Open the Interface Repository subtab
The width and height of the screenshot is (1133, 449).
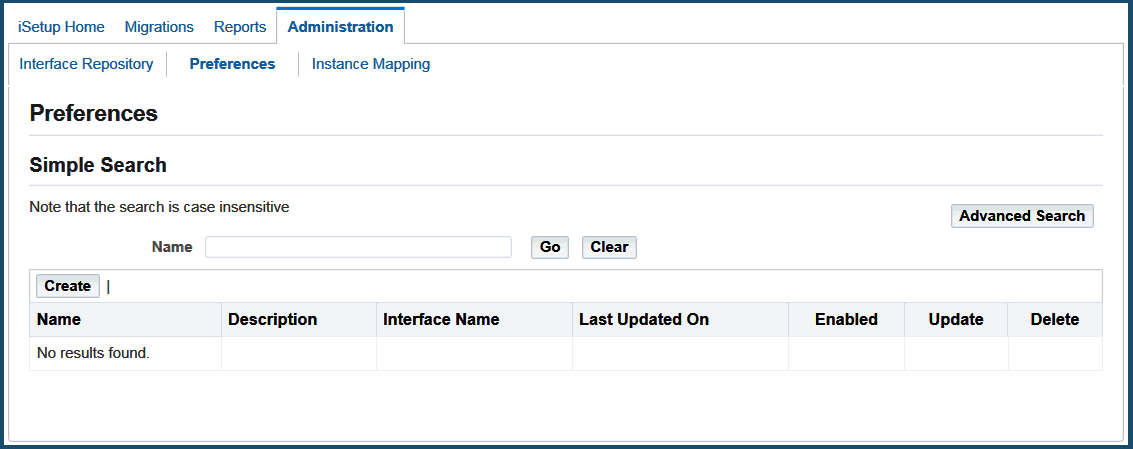click(86, 64)
